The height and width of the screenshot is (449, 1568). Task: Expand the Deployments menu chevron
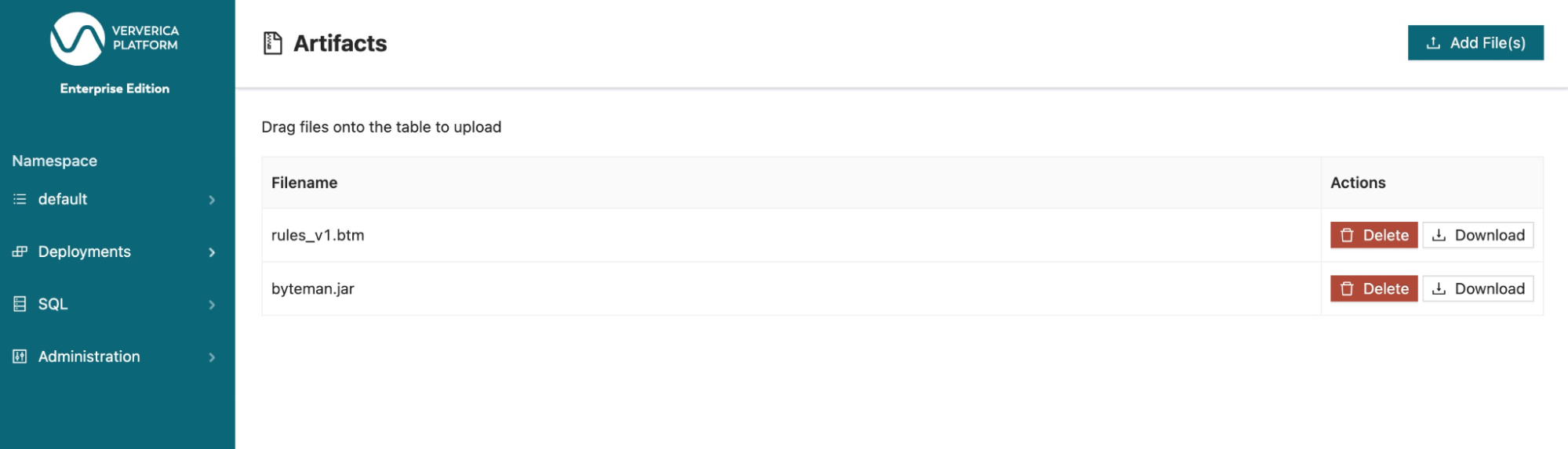click(212, 252)
